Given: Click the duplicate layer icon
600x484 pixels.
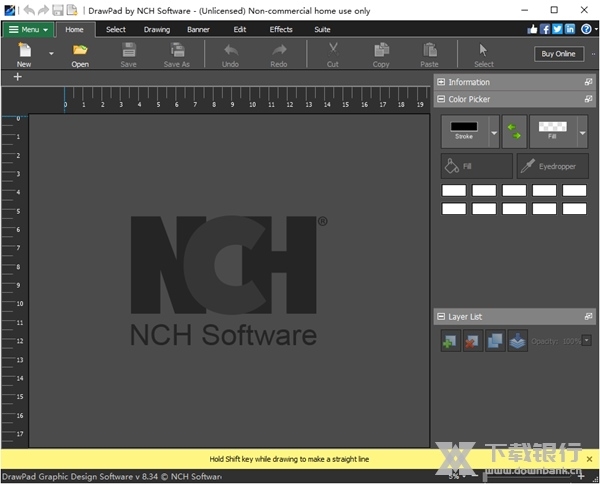Looking at the screenshot, I should pyautogui.click(x=495, y=341).
